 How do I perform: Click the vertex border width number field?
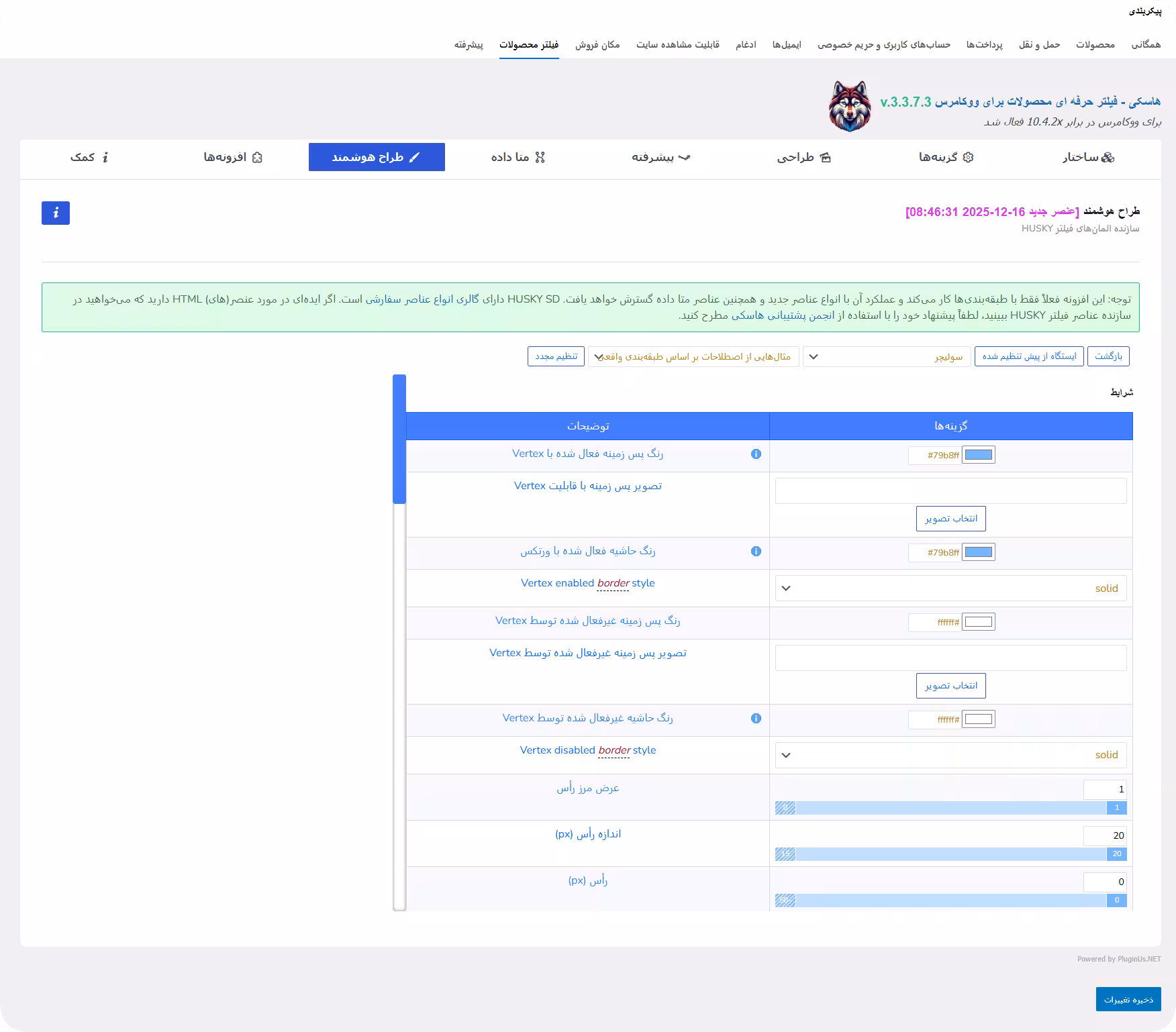1105,790
